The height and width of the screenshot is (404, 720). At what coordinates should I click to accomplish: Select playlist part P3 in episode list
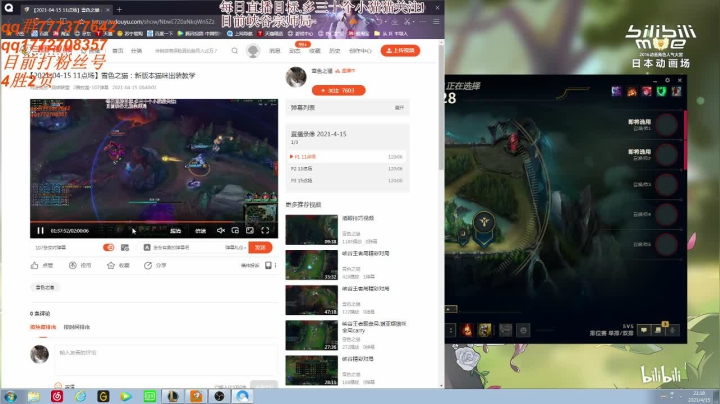click(x=347, y=180)
